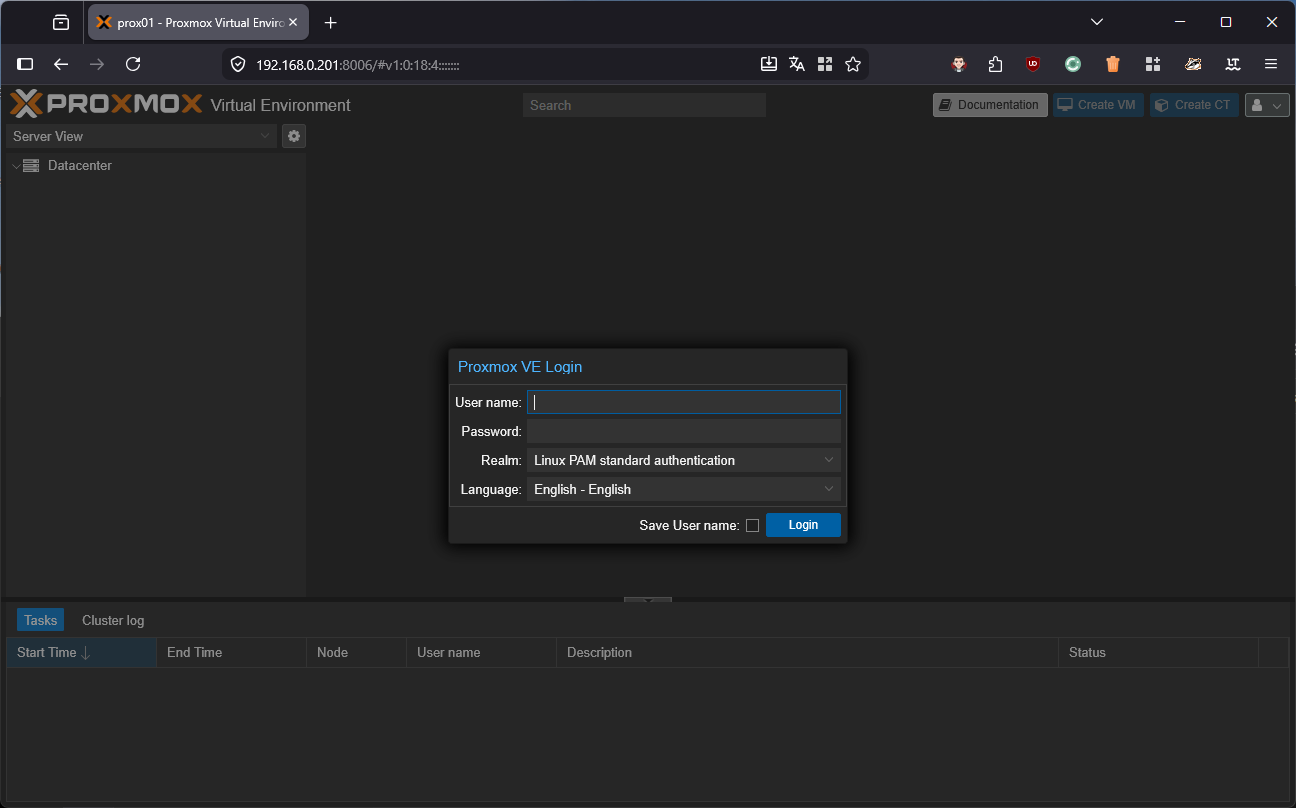Click the Firefox View icon in tab bar
Screen dimensions: 1296x808
coord(61,22)
